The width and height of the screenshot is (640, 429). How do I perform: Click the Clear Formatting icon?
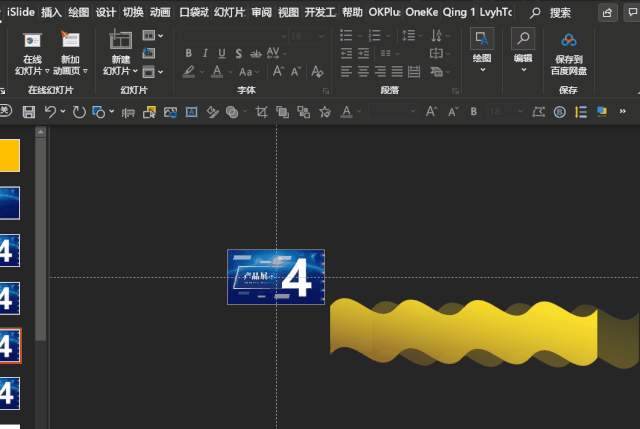pos(317,72)
